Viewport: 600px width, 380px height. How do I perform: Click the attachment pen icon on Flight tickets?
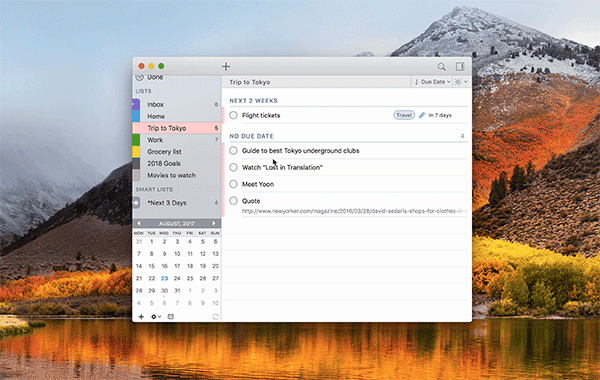(422, 115)
